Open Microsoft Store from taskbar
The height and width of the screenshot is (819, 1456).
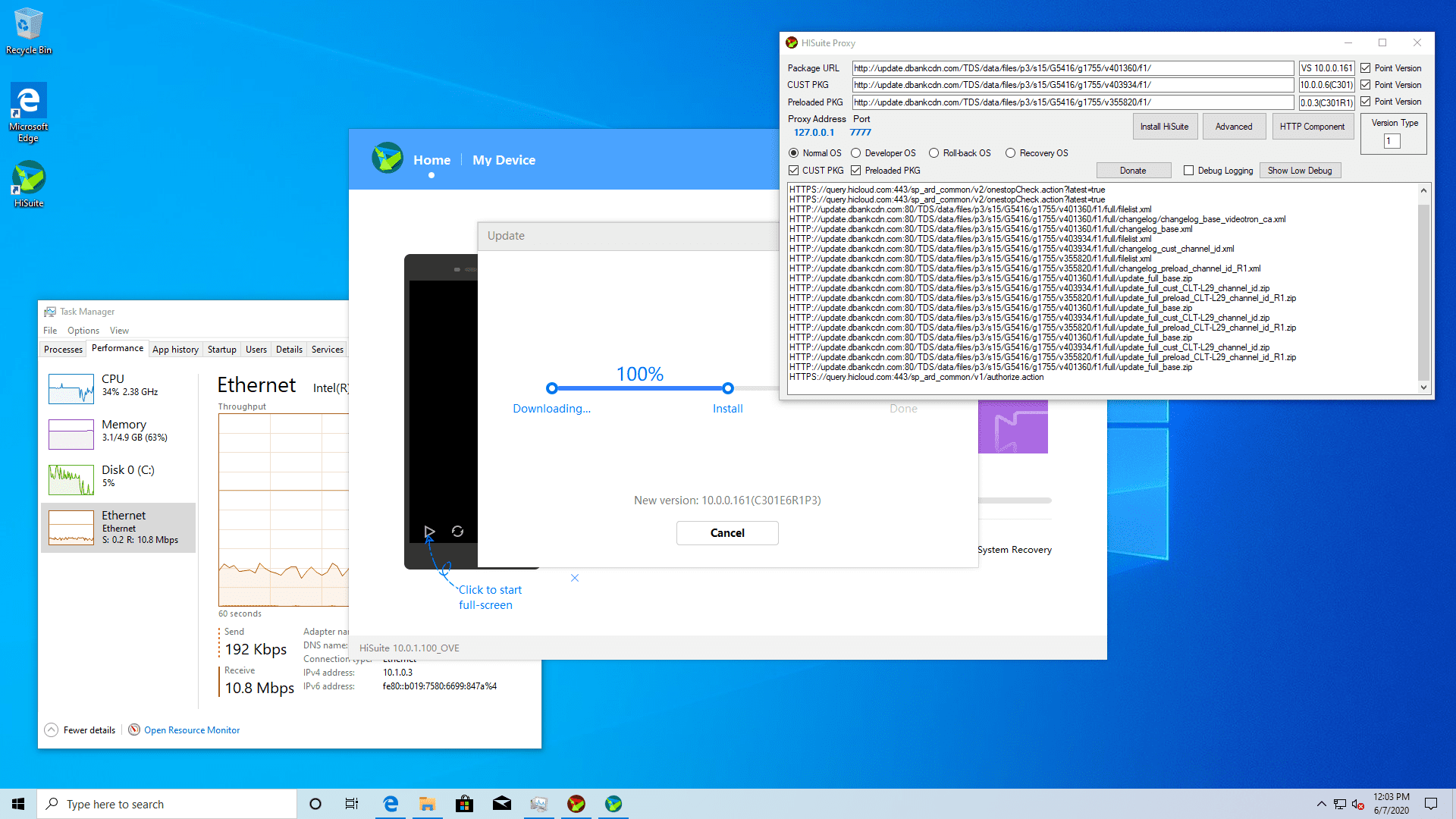pos(465,804)
